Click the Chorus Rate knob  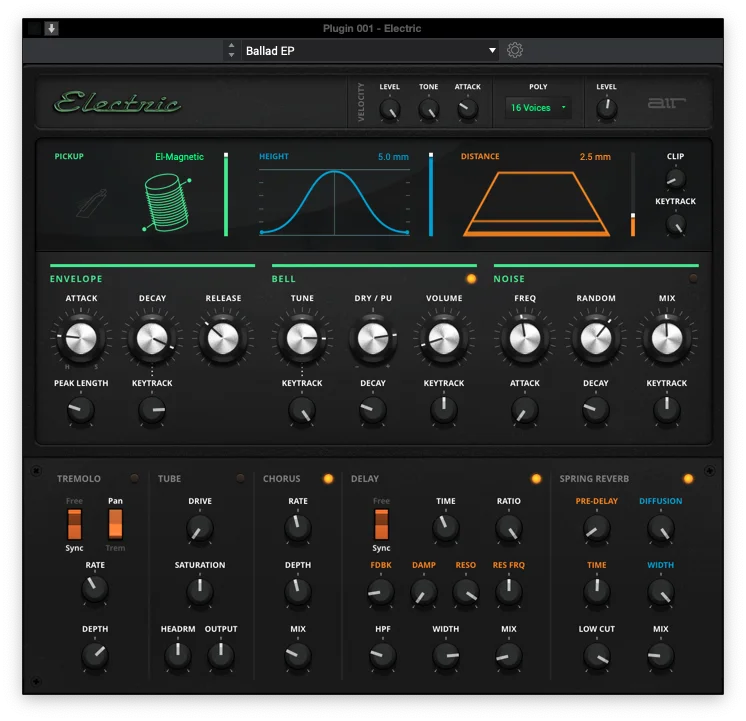tap(298, 528)
